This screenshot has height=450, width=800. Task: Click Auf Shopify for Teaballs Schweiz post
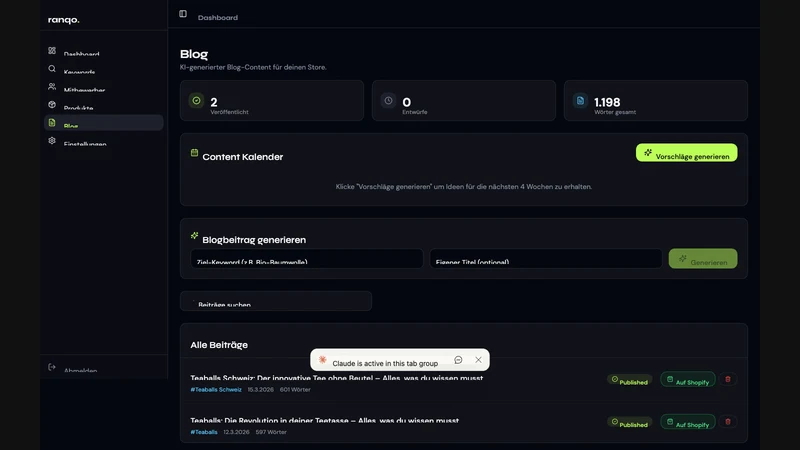point(688,380)
